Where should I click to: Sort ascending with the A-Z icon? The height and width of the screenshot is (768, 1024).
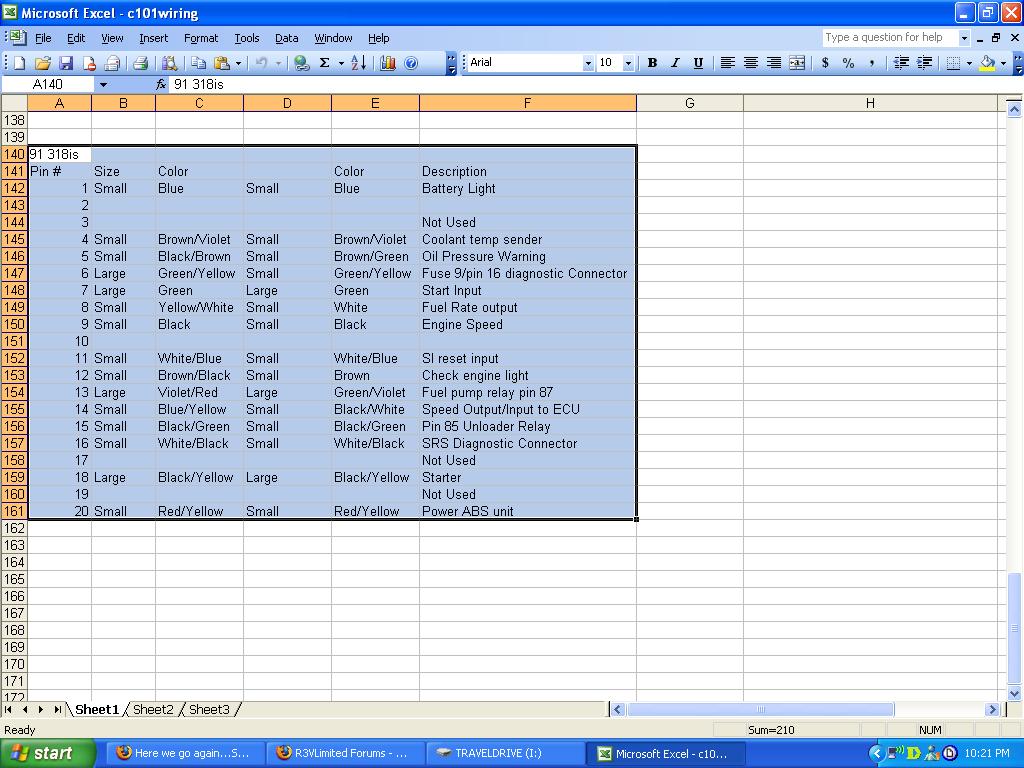tap(359, 62)
